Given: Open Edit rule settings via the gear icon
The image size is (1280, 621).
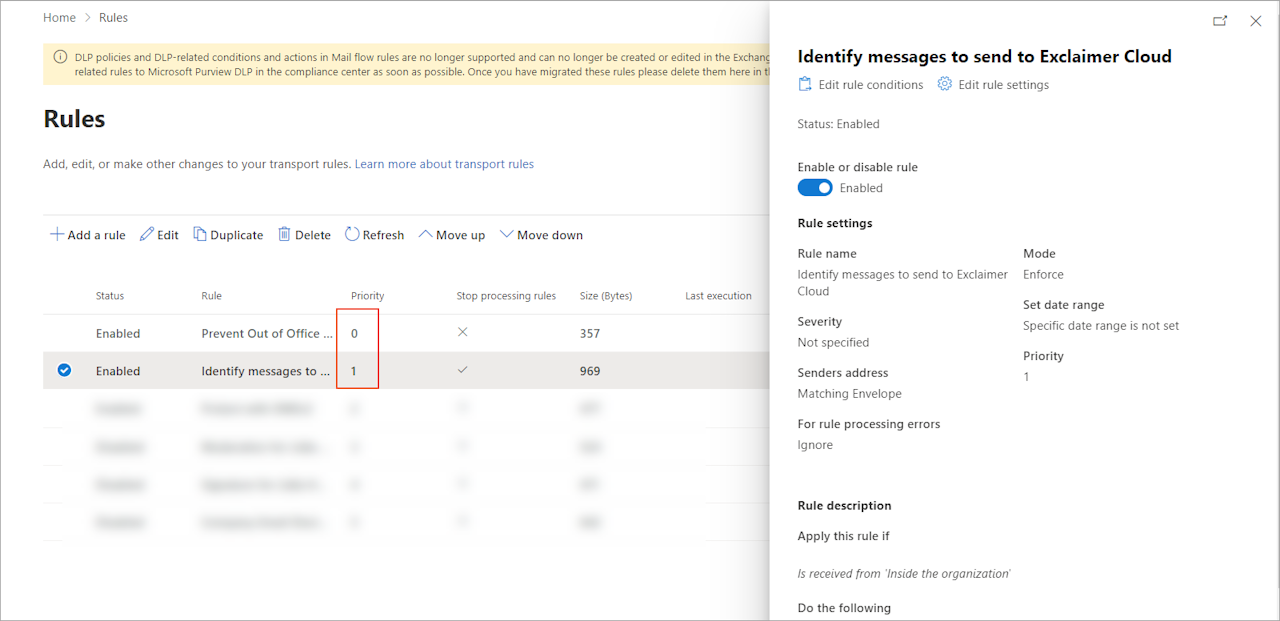Looking at the screenshot, I should (x=944, y=84).
